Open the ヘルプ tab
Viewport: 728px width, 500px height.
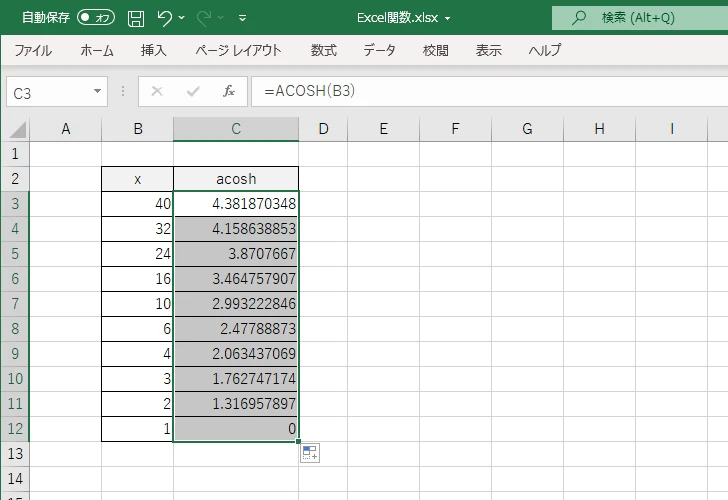coord(545,50)
